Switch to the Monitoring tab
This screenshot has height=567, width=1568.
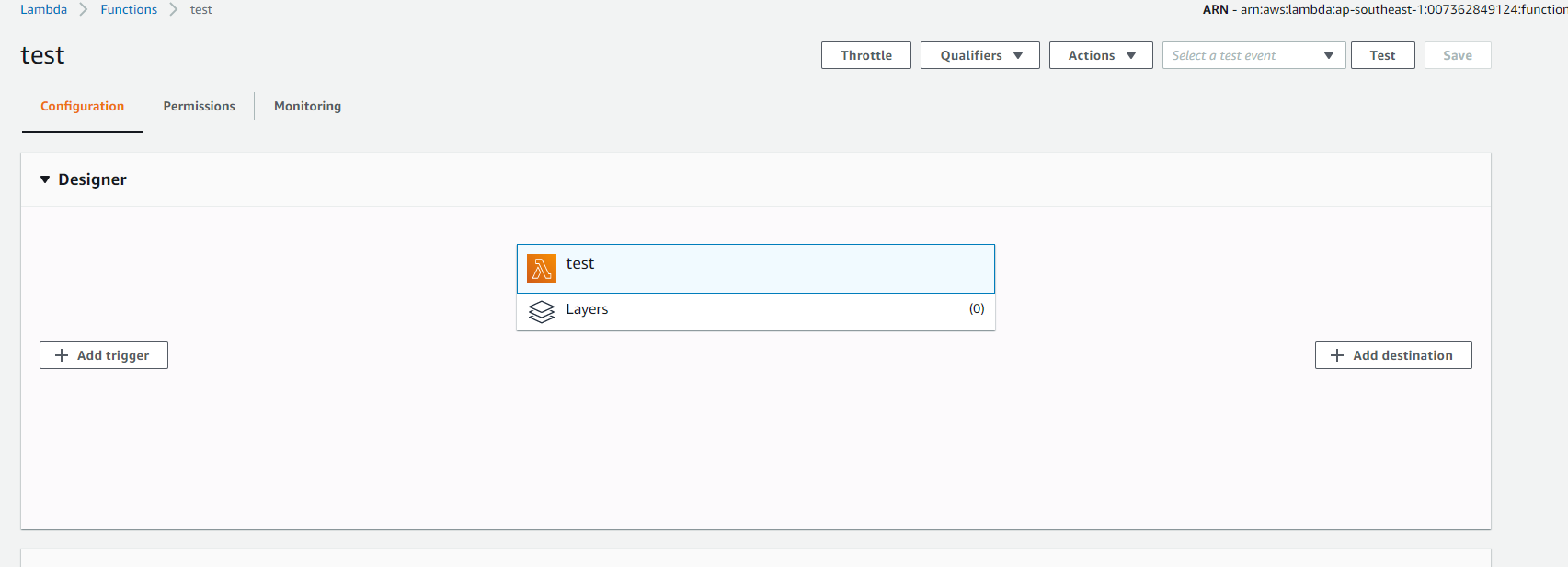308,106
